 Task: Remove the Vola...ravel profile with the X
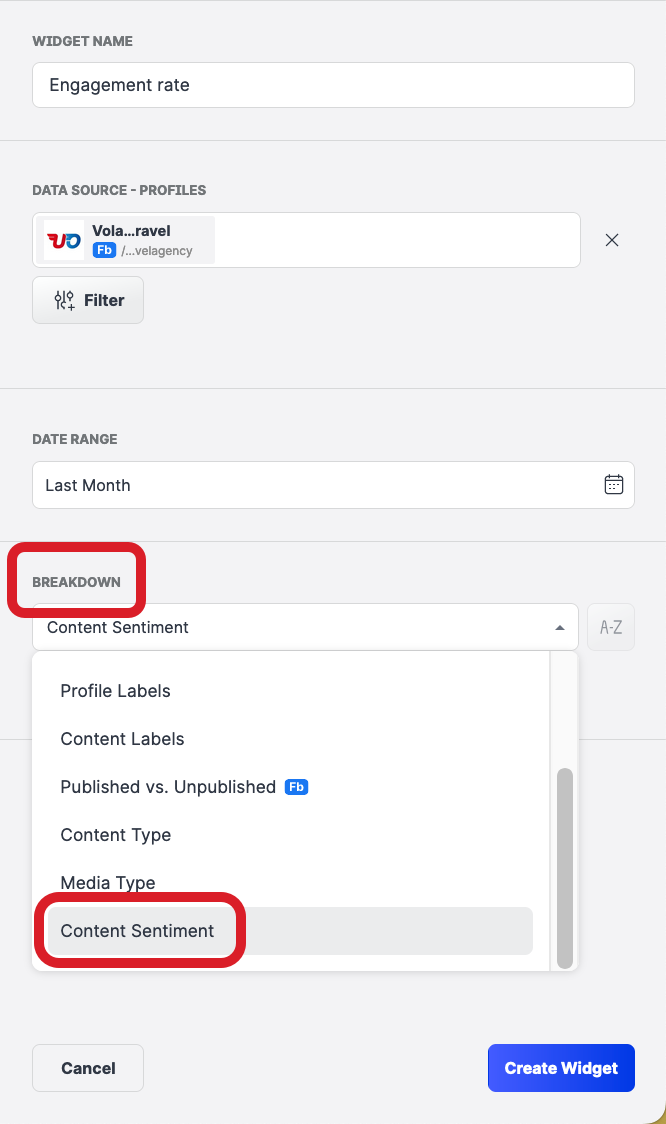pyautogui.click(x=611, y=240)
